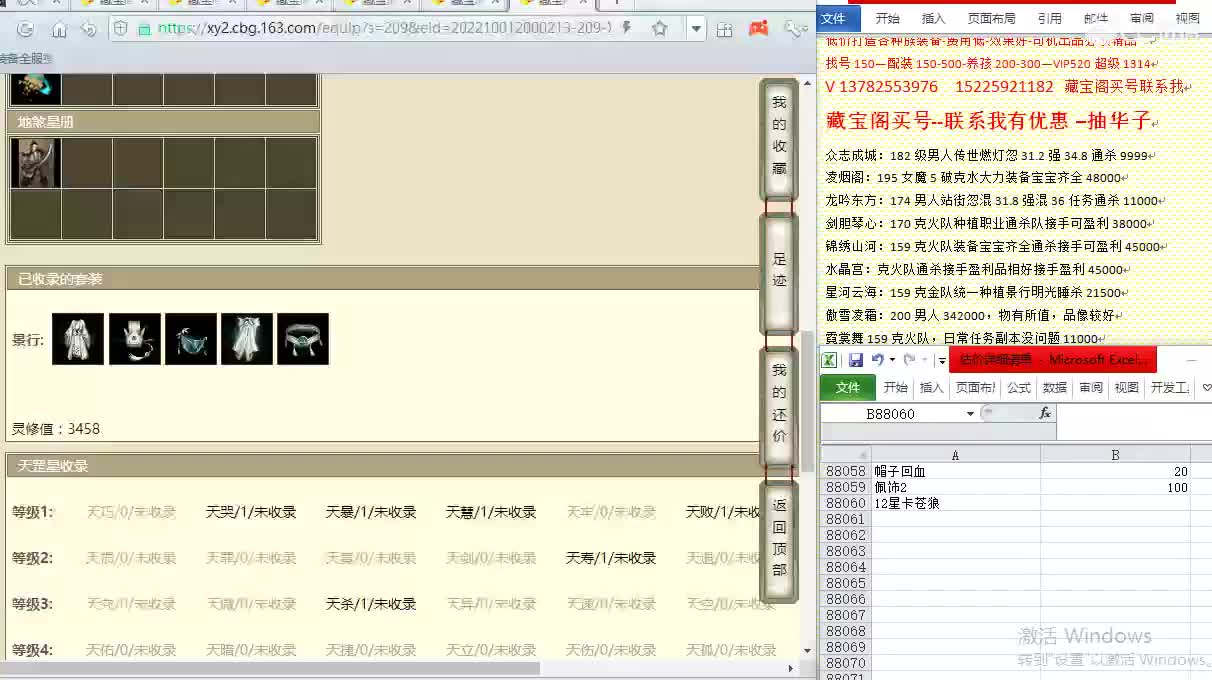Open 开始 tab in Word window

click(x=887, y=18)
